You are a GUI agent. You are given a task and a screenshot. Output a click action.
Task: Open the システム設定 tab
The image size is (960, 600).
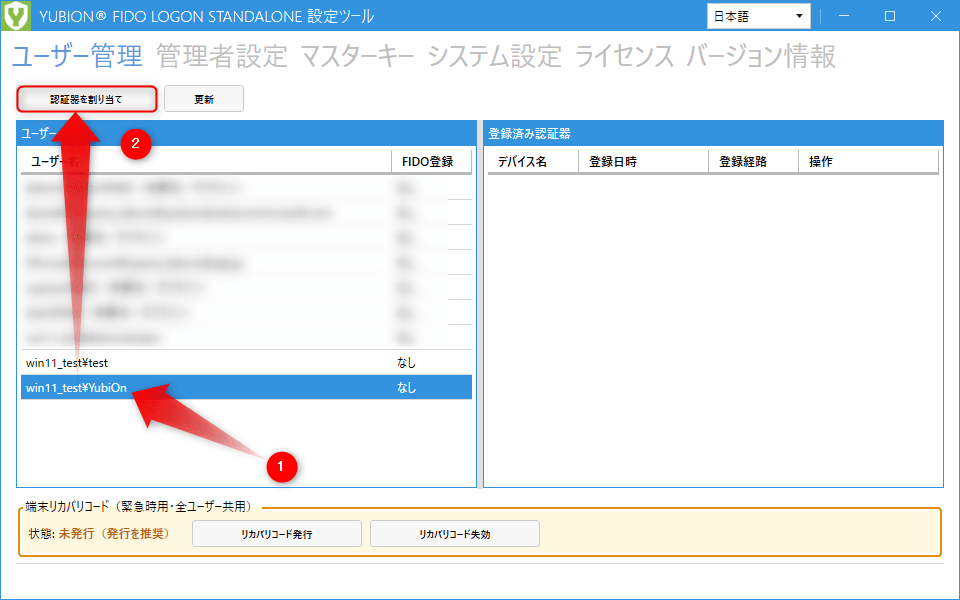coord(495,56)
